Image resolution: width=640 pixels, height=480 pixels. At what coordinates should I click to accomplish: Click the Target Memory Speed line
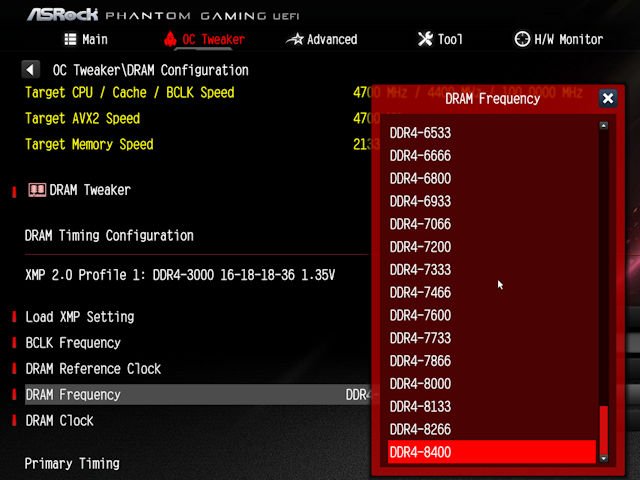(89, 144)
